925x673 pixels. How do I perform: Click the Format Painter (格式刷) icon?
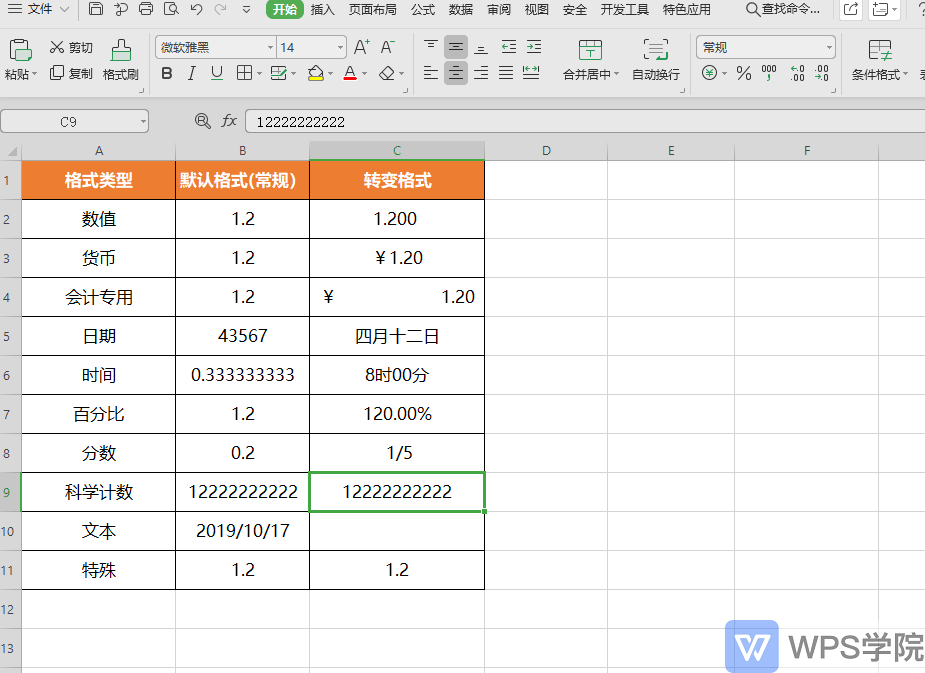click(121, 50)
